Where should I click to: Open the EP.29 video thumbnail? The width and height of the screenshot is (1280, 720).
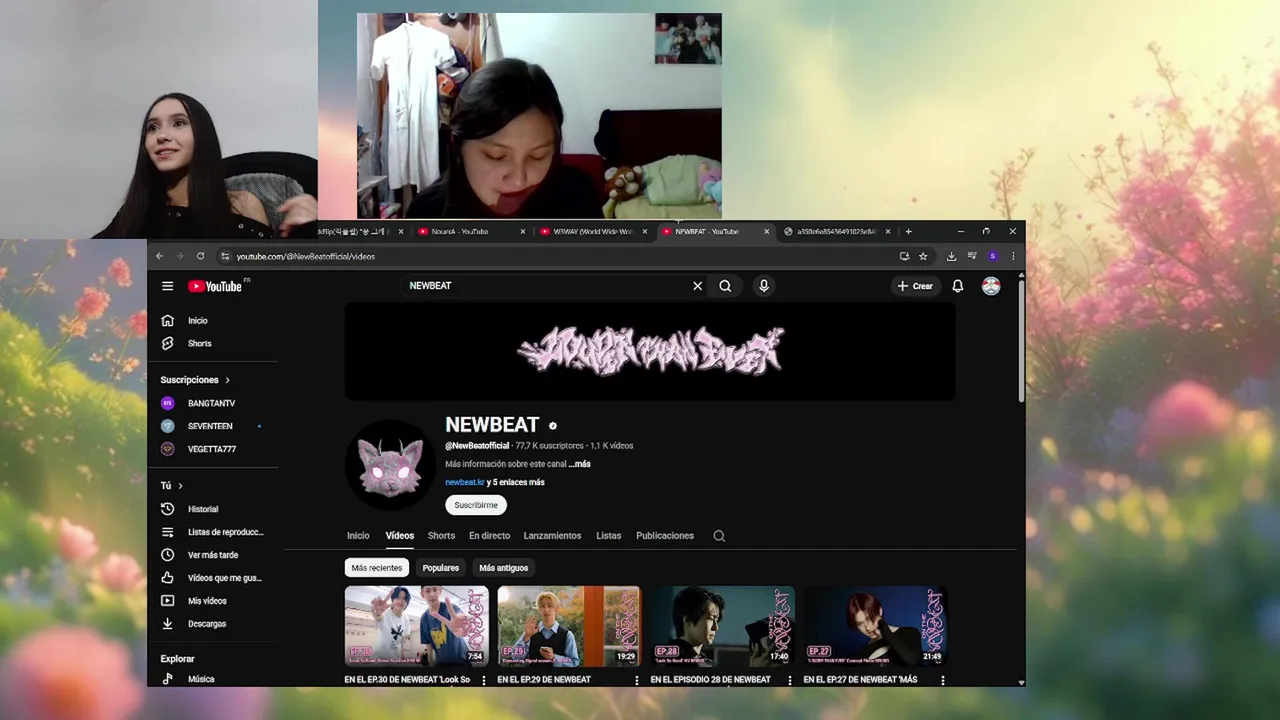click(569, 626)
